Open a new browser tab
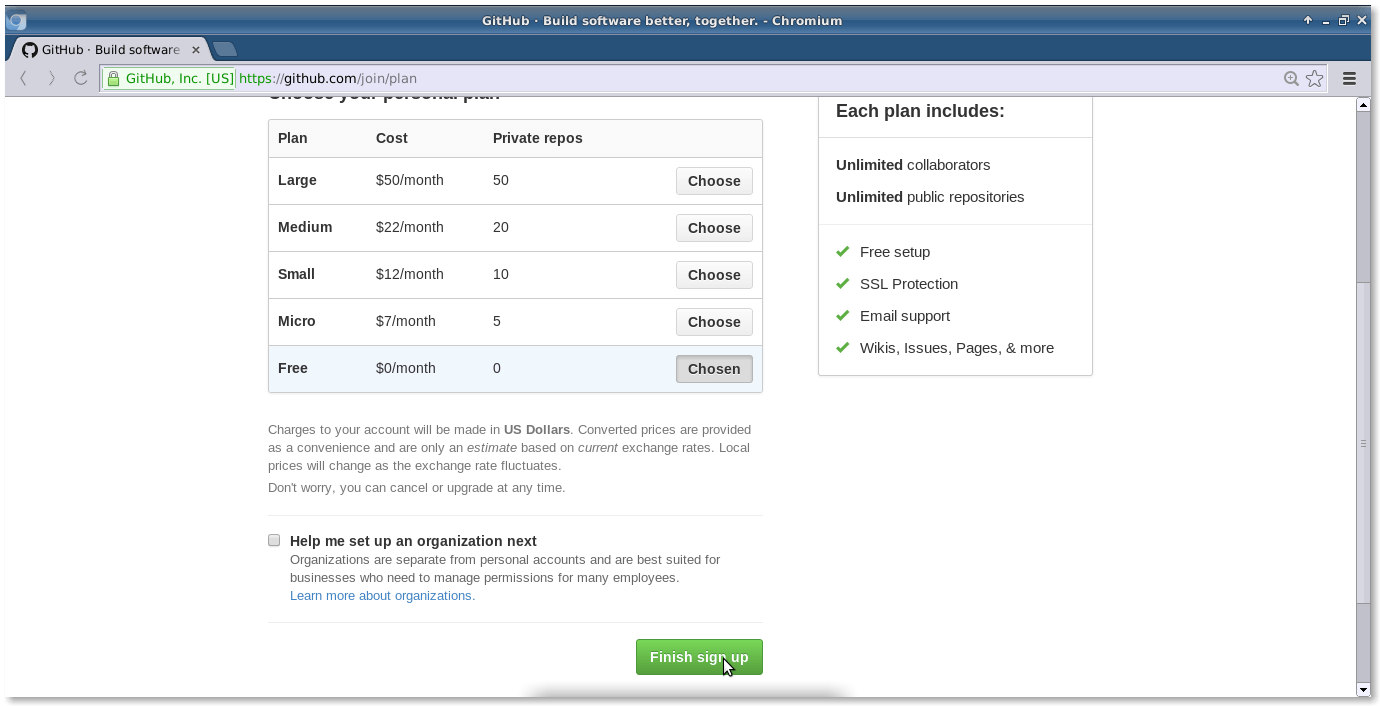 (225, 49)
